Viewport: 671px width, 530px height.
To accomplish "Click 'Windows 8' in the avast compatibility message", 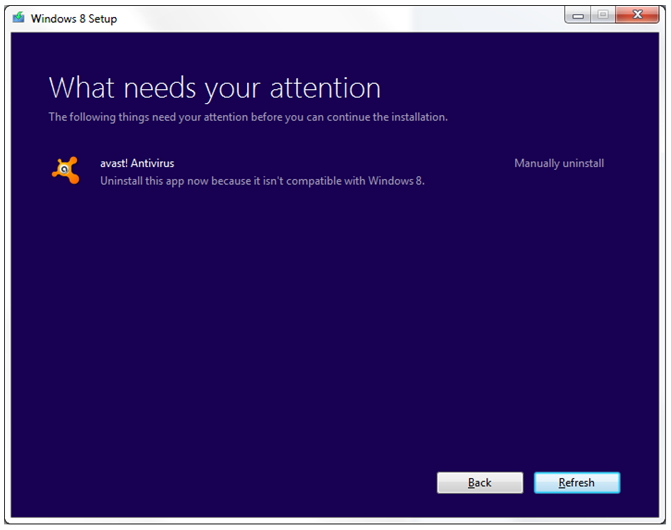I will tap(396, 181).
